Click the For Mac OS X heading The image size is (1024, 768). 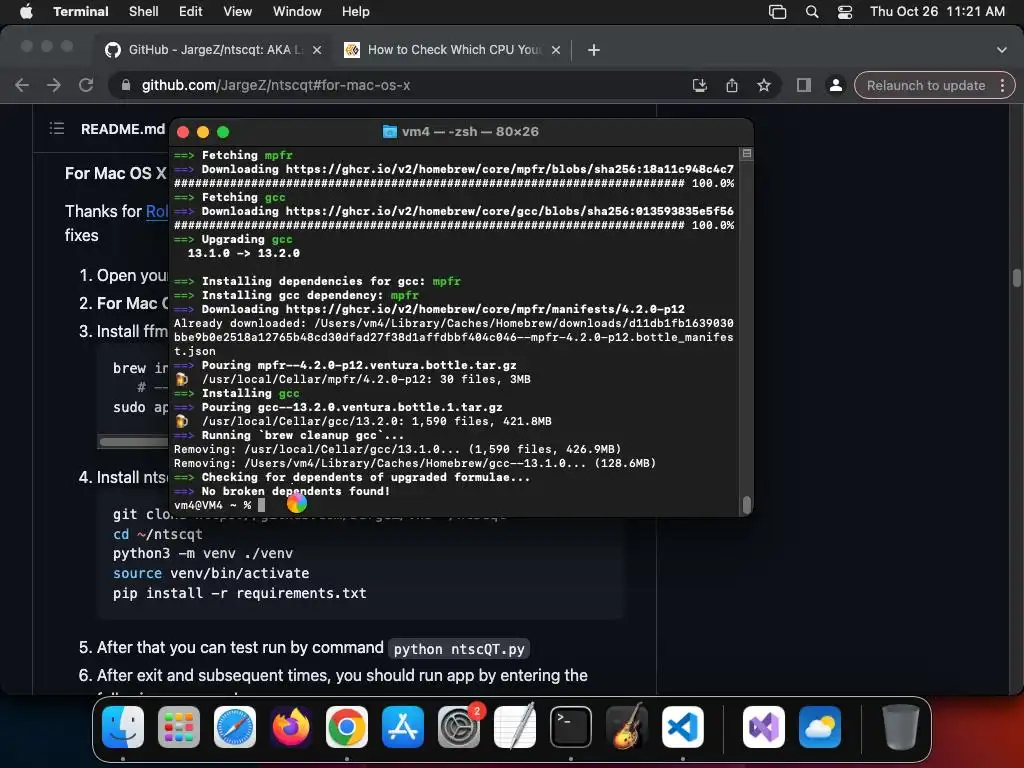click(116, 173)
